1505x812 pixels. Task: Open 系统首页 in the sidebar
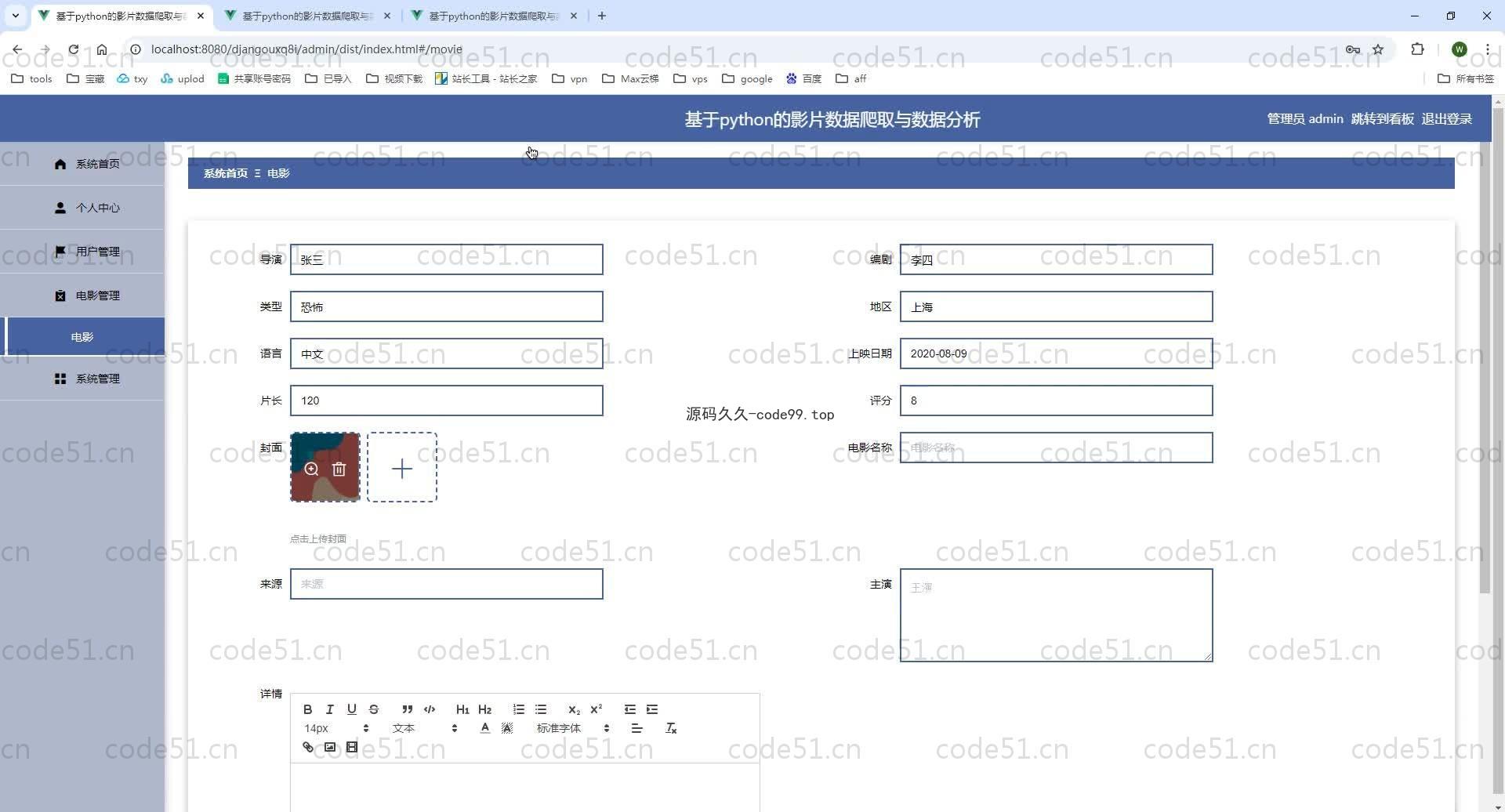coord(82,164)
